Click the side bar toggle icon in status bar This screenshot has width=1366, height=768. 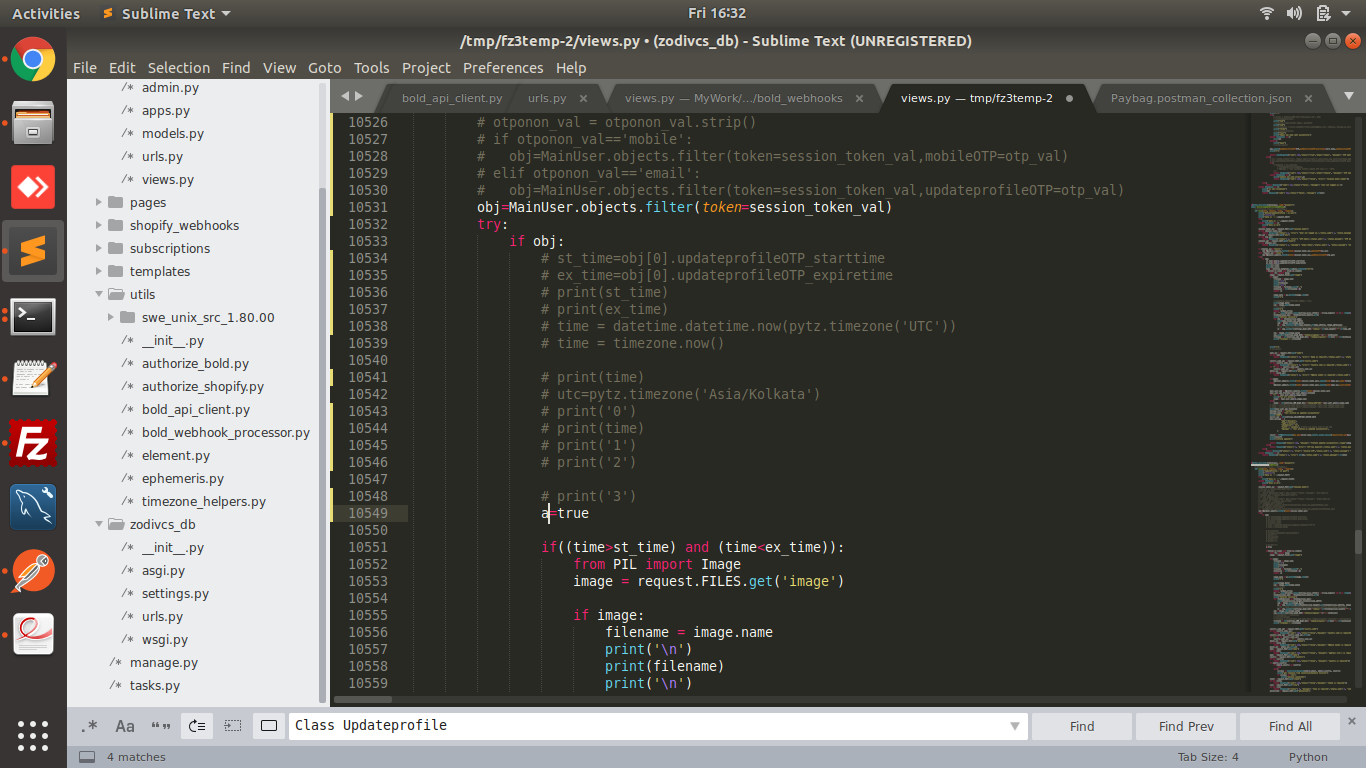87,757
